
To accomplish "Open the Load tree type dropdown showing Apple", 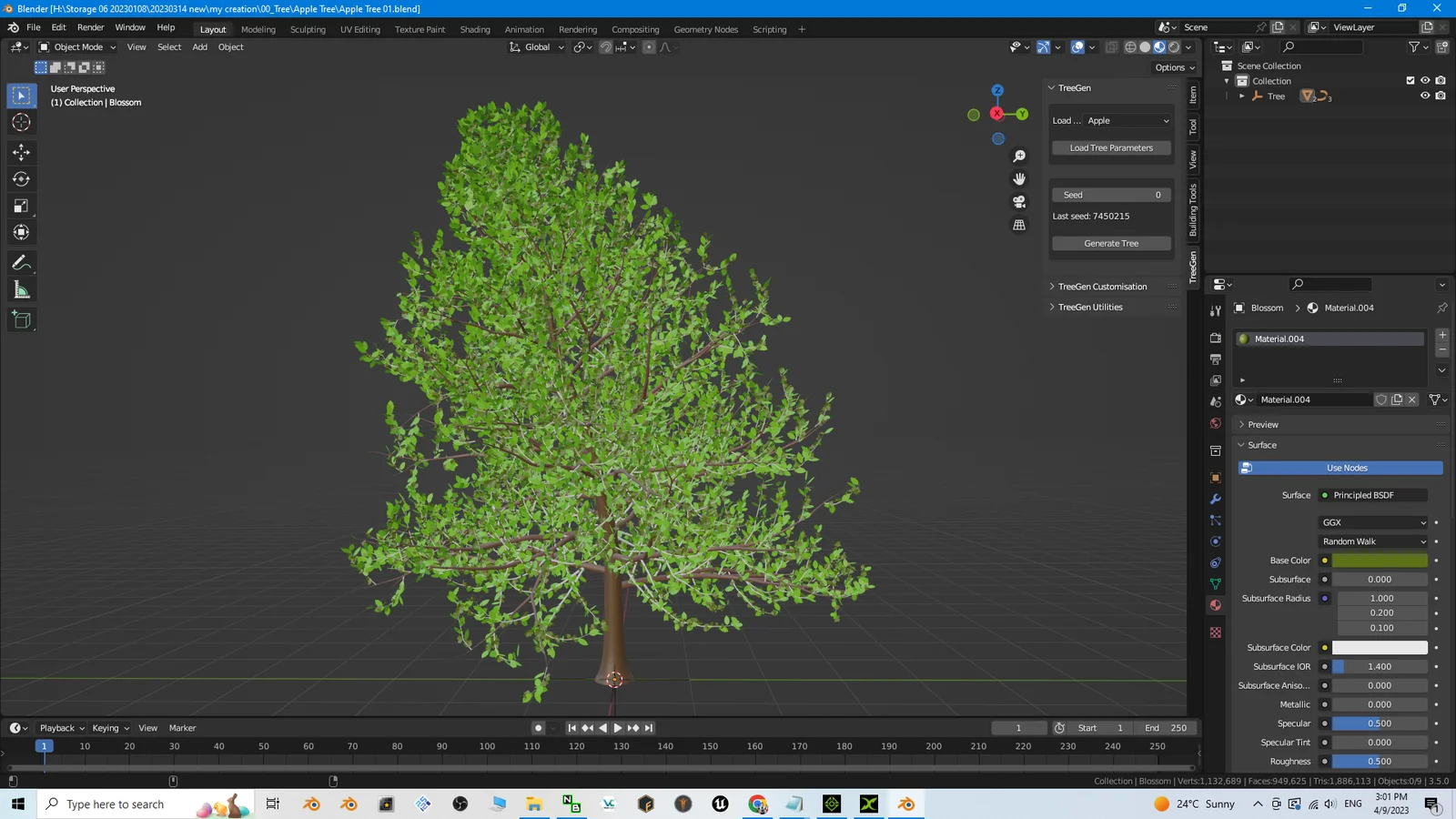I will pyautogui.click(x=1127, y=120).
